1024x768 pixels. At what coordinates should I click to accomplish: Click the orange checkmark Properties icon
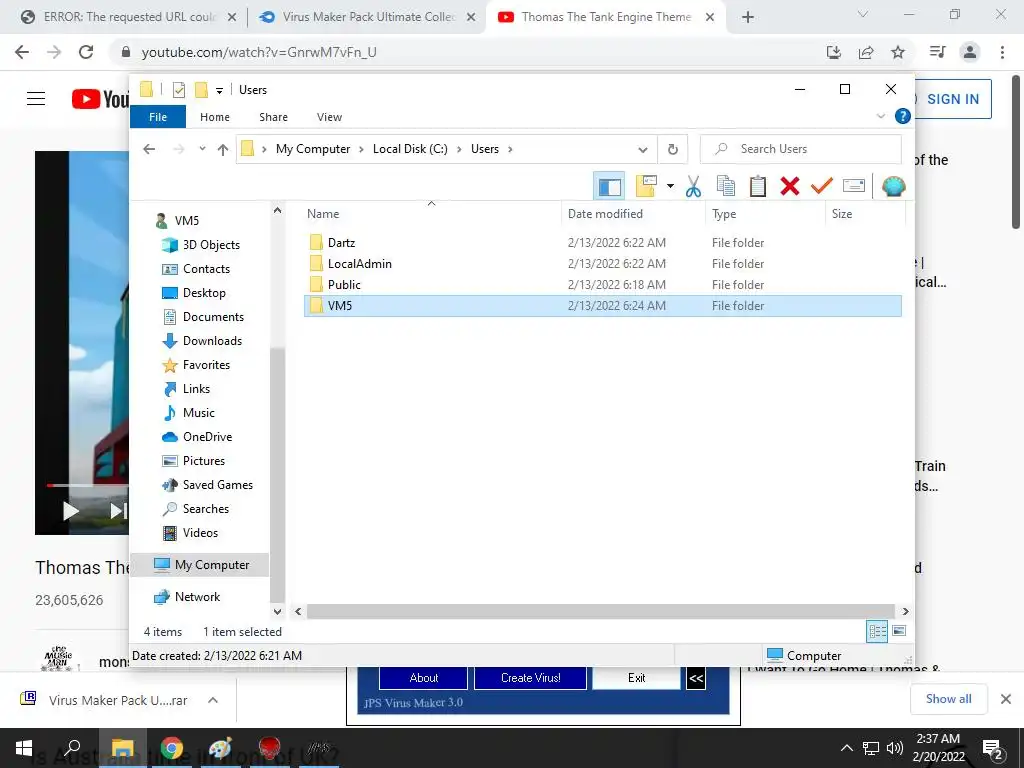click(x=822, y=187)
